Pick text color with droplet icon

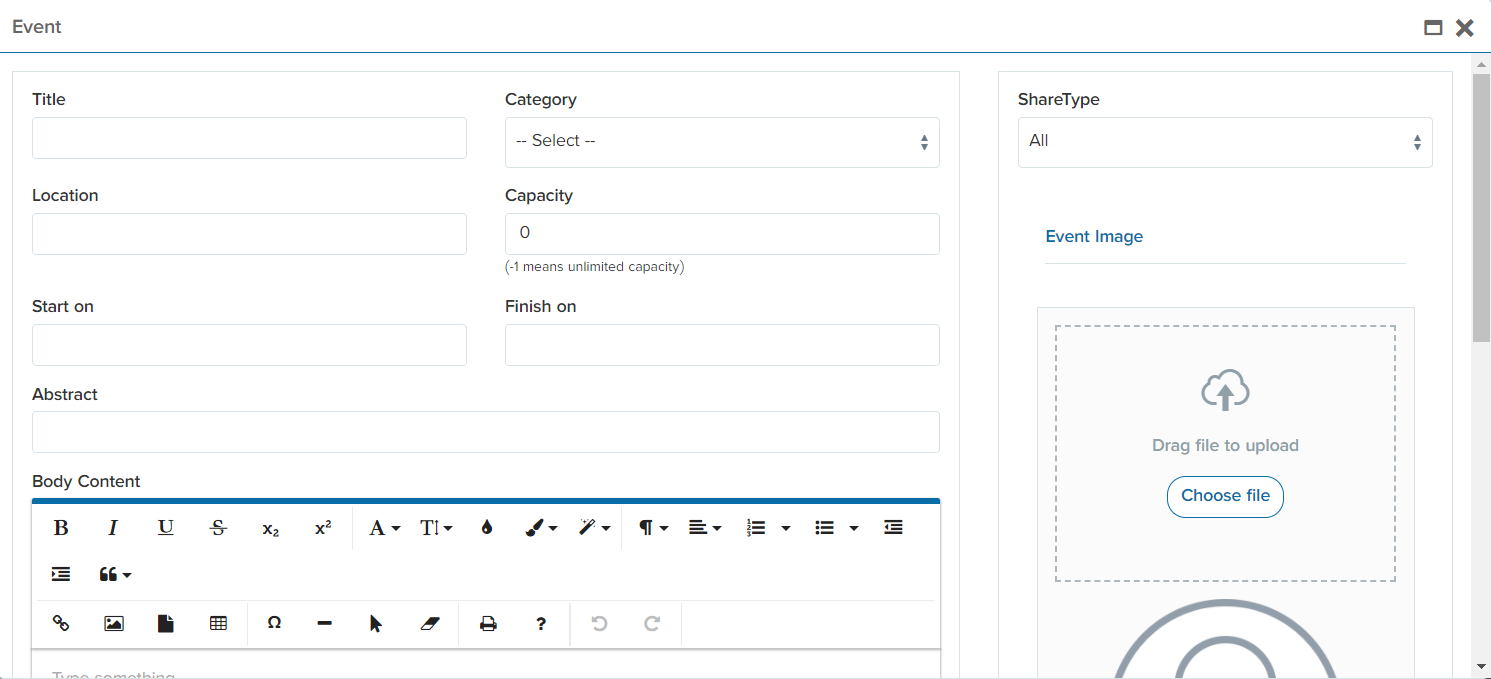(x=487, y=528)
